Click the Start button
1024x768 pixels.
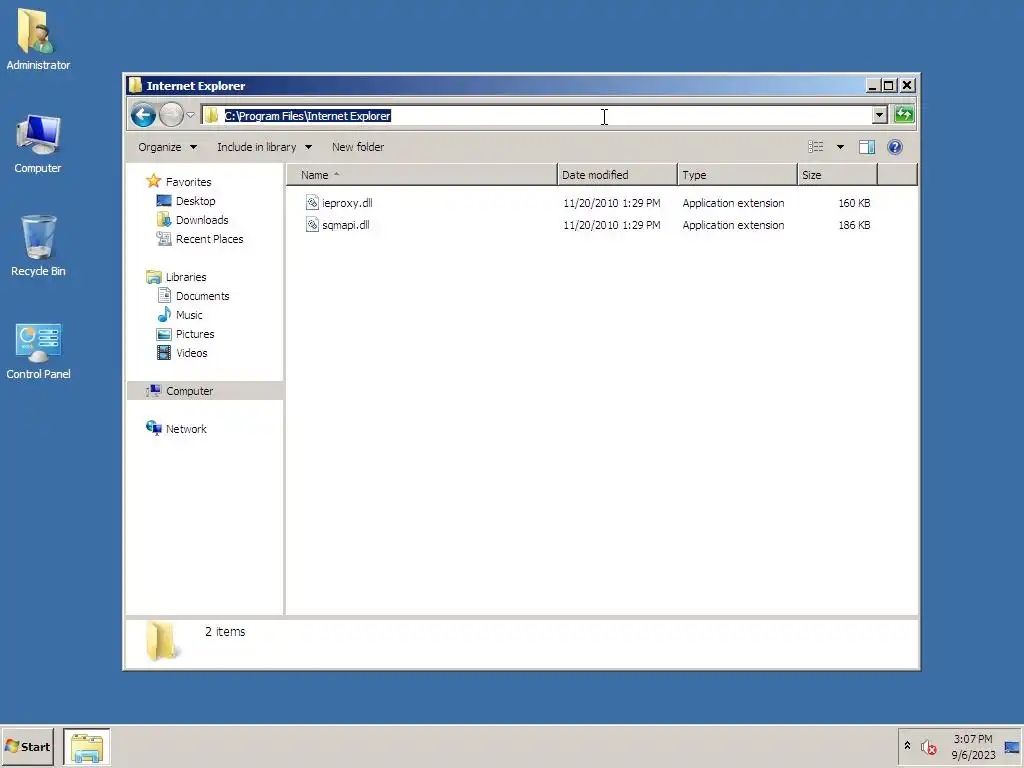pos(27,746)
